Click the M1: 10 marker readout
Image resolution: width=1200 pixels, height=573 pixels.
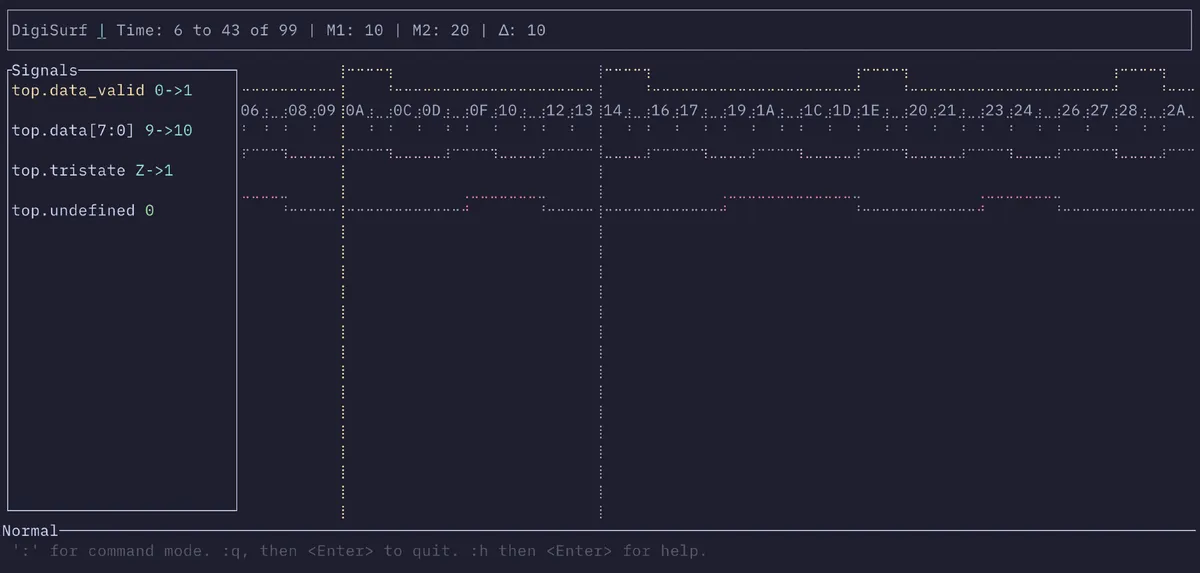coord(354,31)
